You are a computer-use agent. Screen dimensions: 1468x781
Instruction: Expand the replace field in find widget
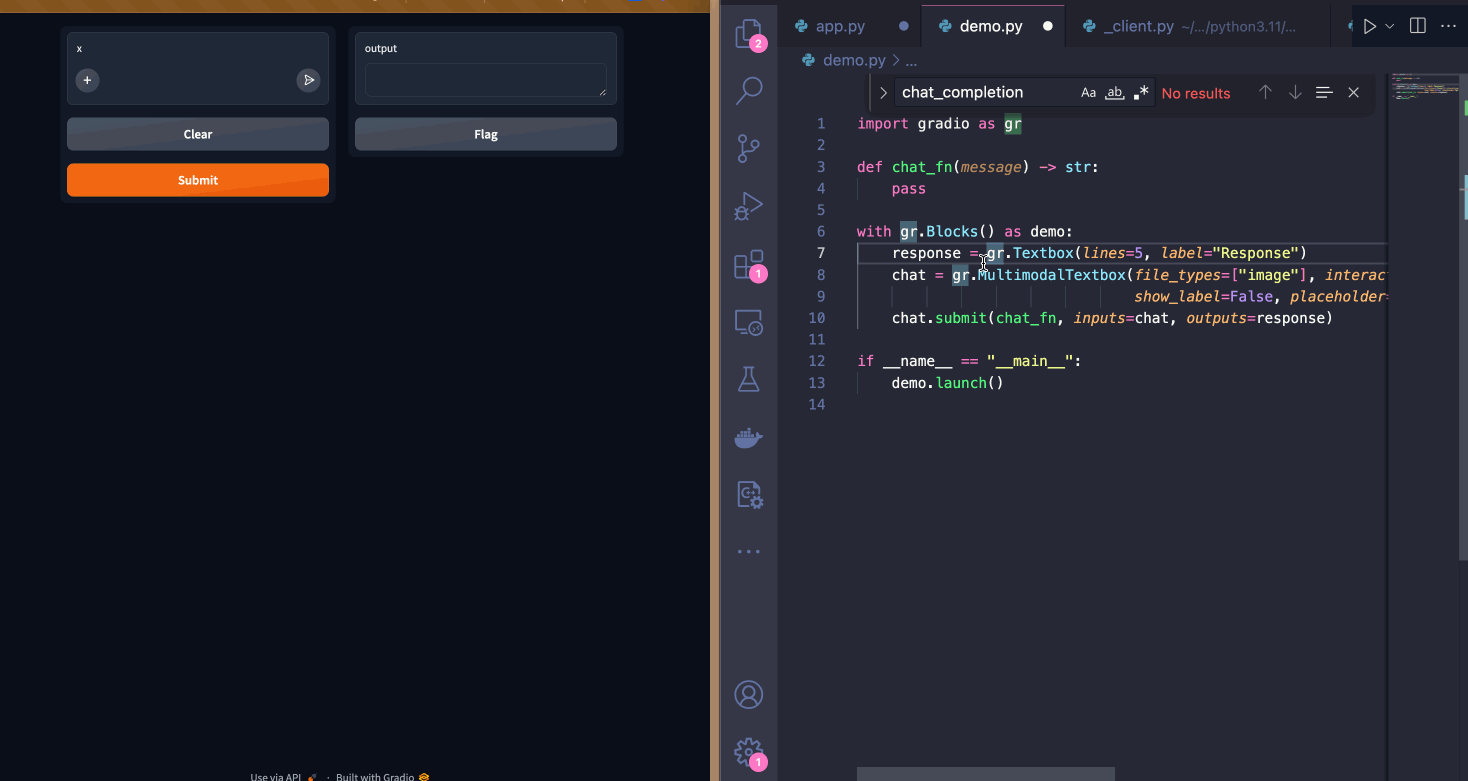(883, 93)
